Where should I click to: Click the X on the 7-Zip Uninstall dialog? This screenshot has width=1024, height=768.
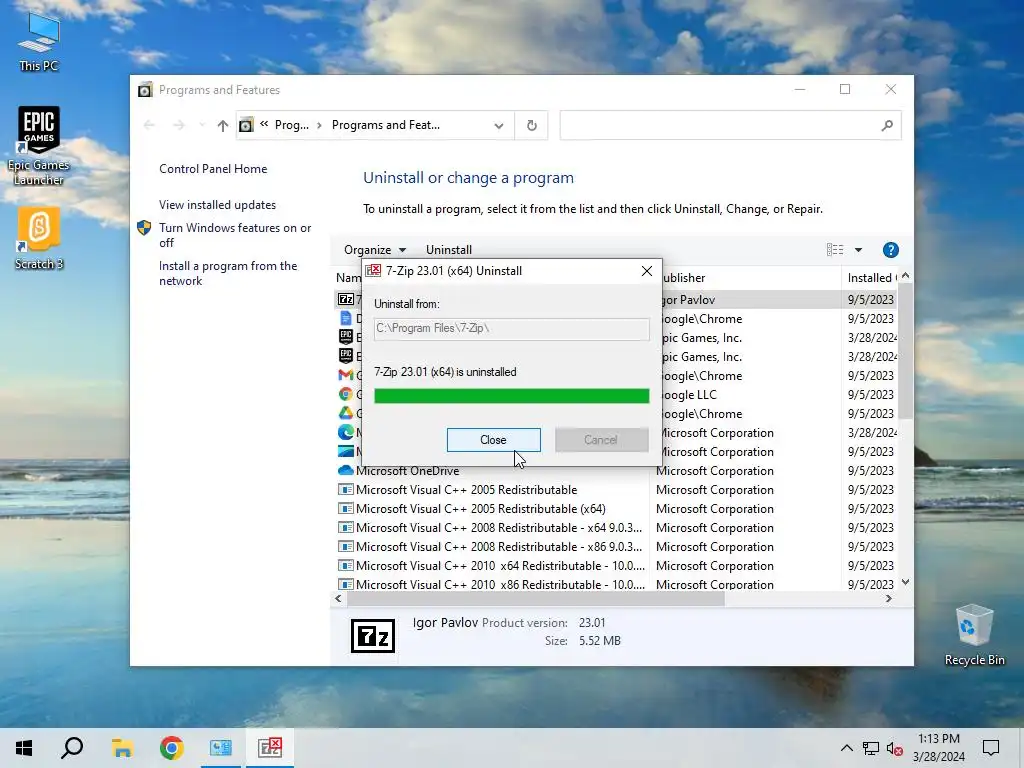[x=647, y=271]
